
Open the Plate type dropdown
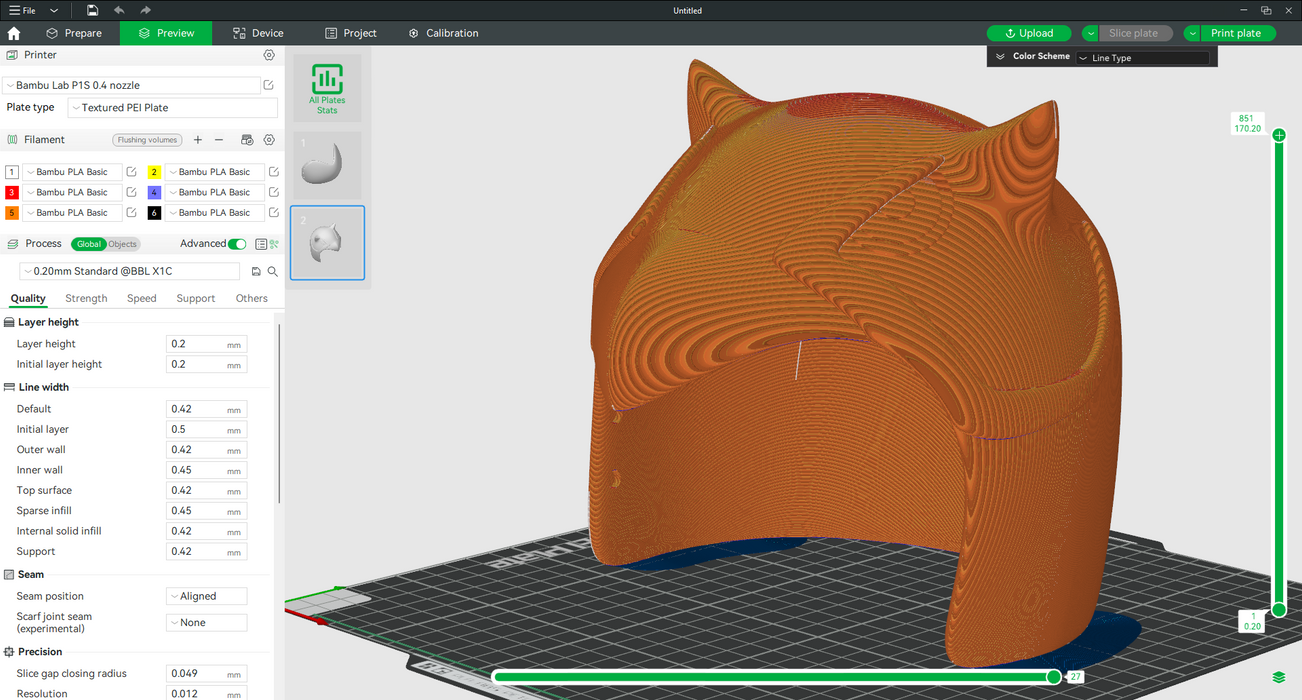[172, 108]
